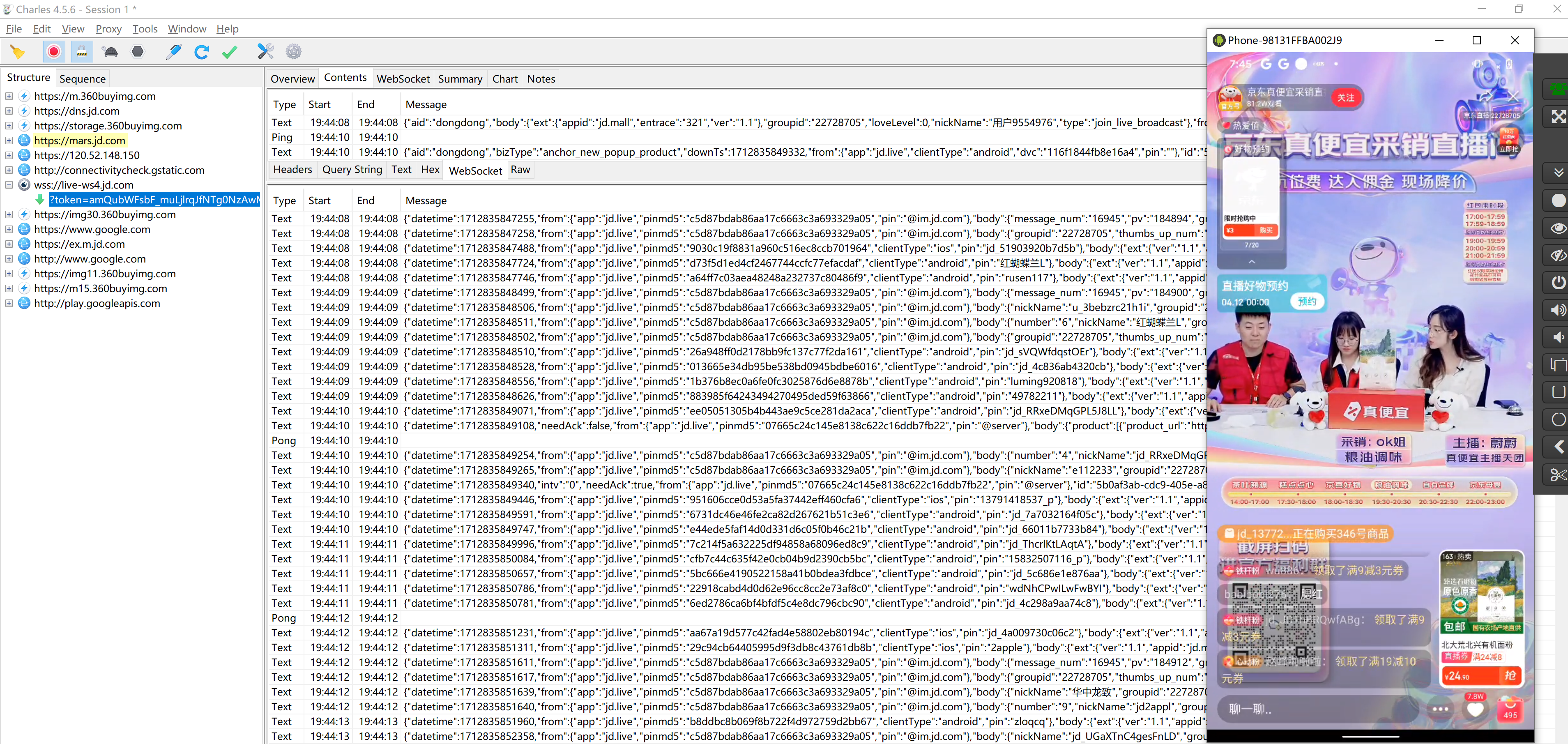Open the upper WebSocket tab

click(403, 78)
